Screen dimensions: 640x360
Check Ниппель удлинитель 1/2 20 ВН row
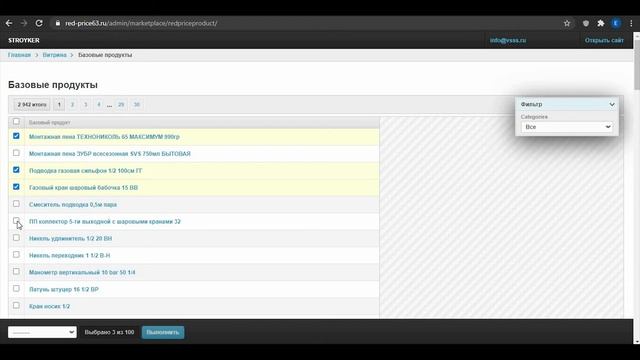[16, 238]
